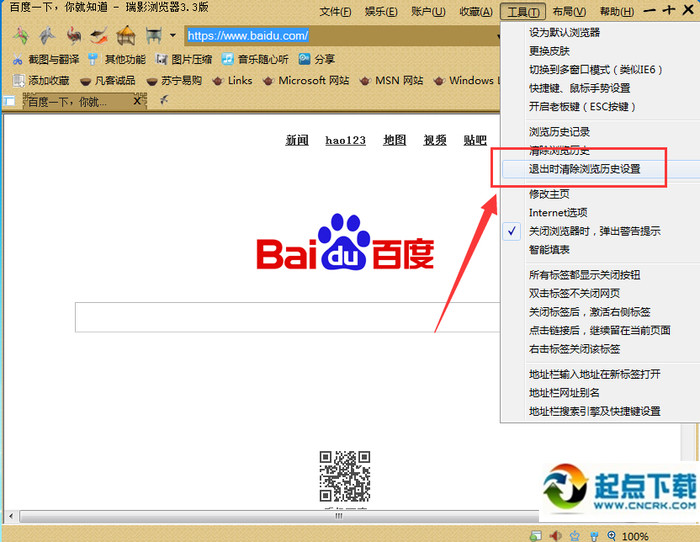Click the bronze tripod cauldron toolbar icon

154,35
